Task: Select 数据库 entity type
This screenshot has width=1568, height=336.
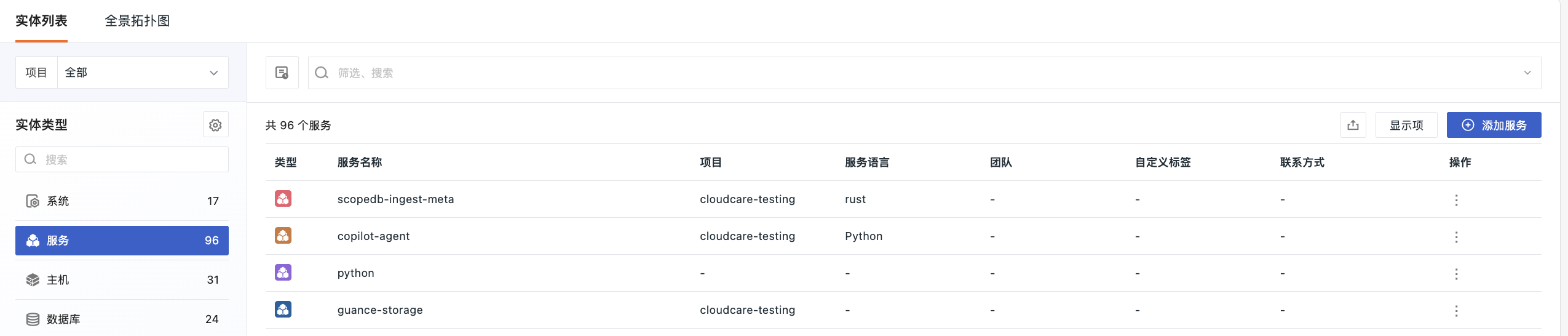Action: click(122, 319)
